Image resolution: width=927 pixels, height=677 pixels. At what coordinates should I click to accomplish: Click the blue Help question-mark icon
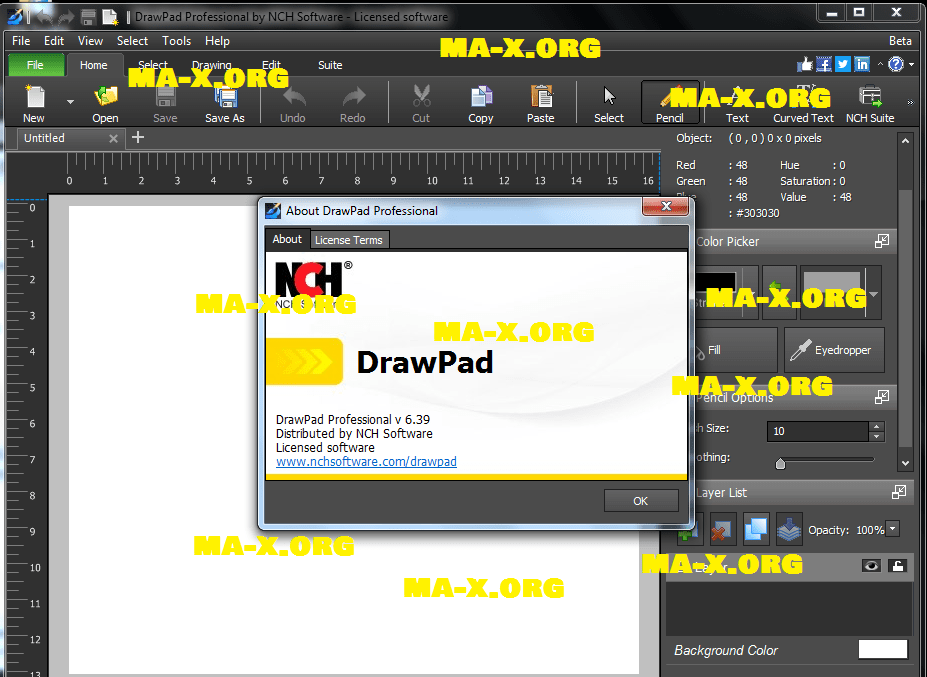[896, 64]
